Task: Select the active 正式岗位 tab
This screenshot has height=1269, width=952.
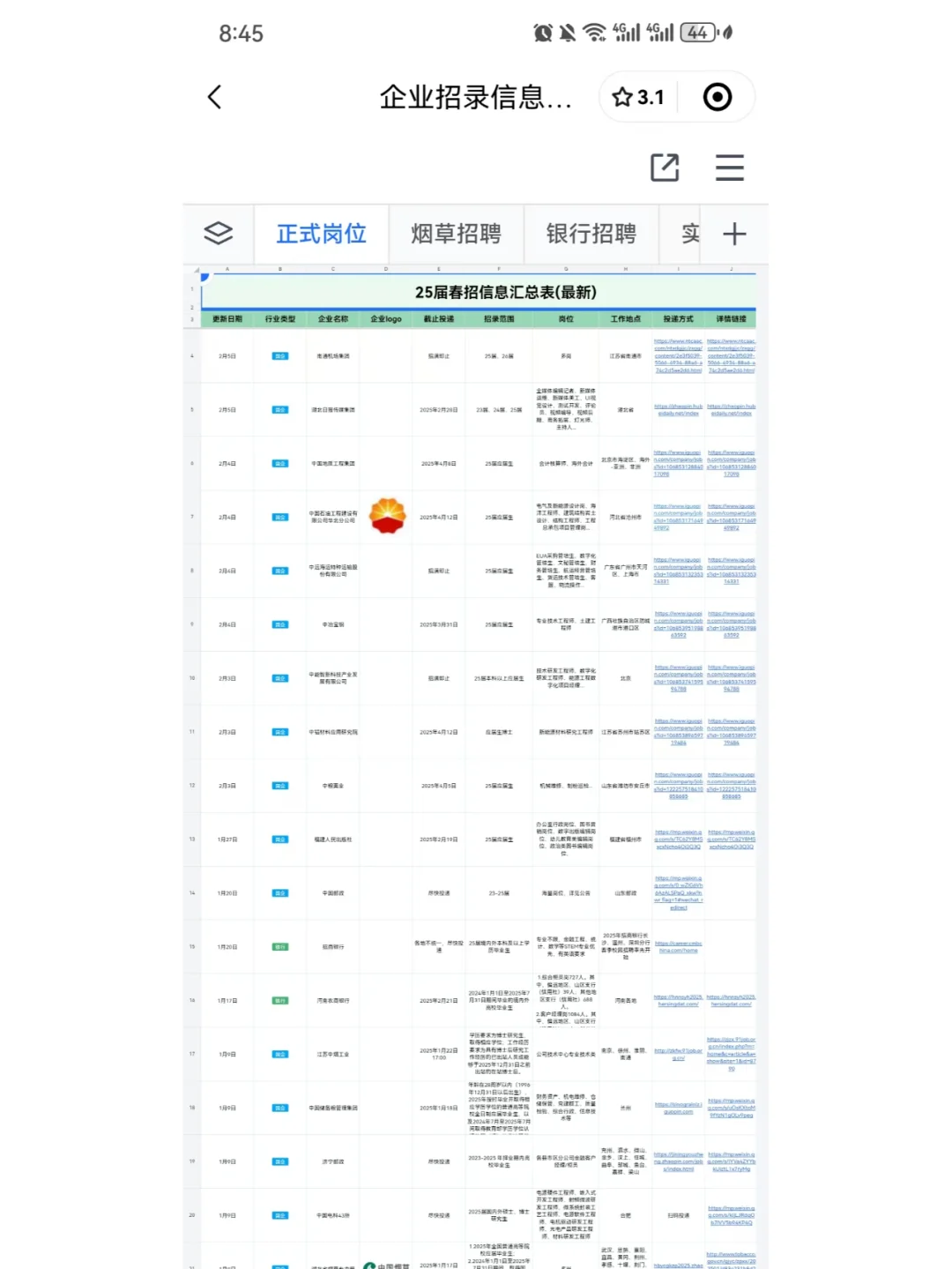Action: tap(320, 233)
